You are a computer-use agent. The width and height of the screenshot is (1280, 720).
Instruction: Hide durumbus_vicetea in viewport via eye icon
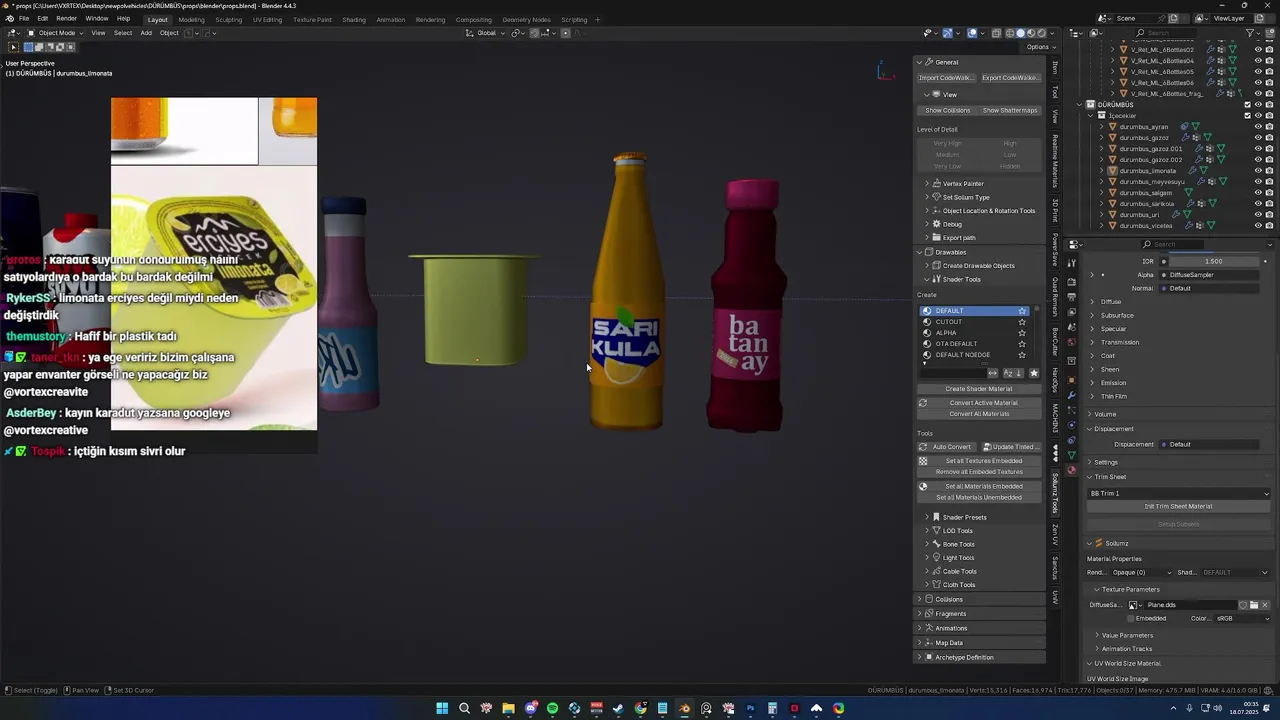1258,226
